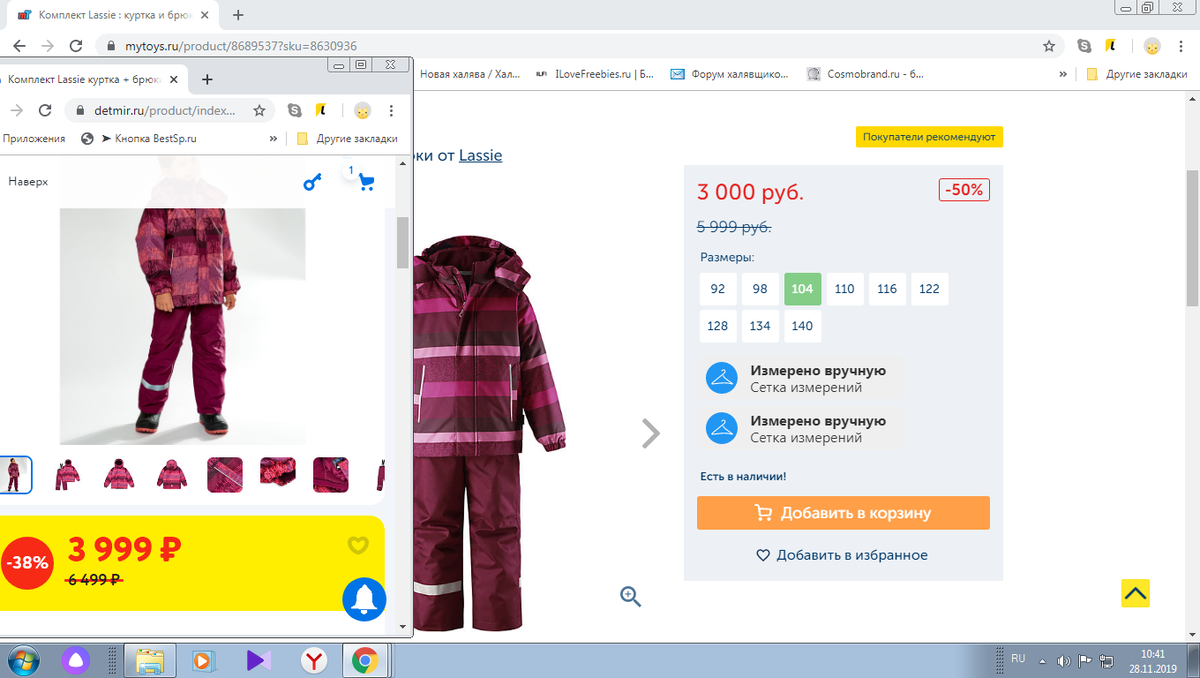Viewport: 1200px width, 678px height.
Task: Expand hidden bookmarks in the mytoys window
Action: tap(1063, 74)
